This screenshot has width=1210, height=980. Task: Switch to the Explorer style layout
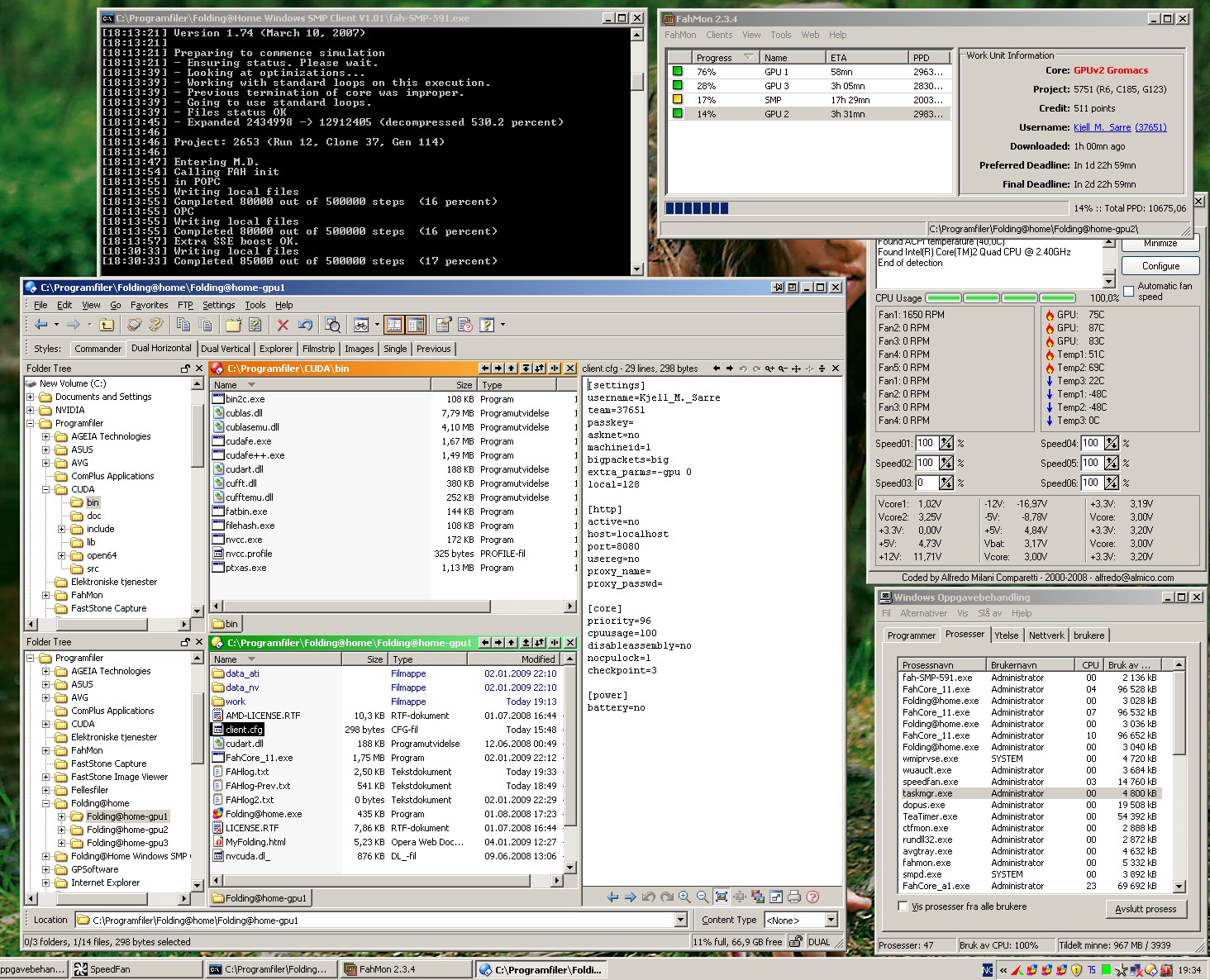pos(276,349)
